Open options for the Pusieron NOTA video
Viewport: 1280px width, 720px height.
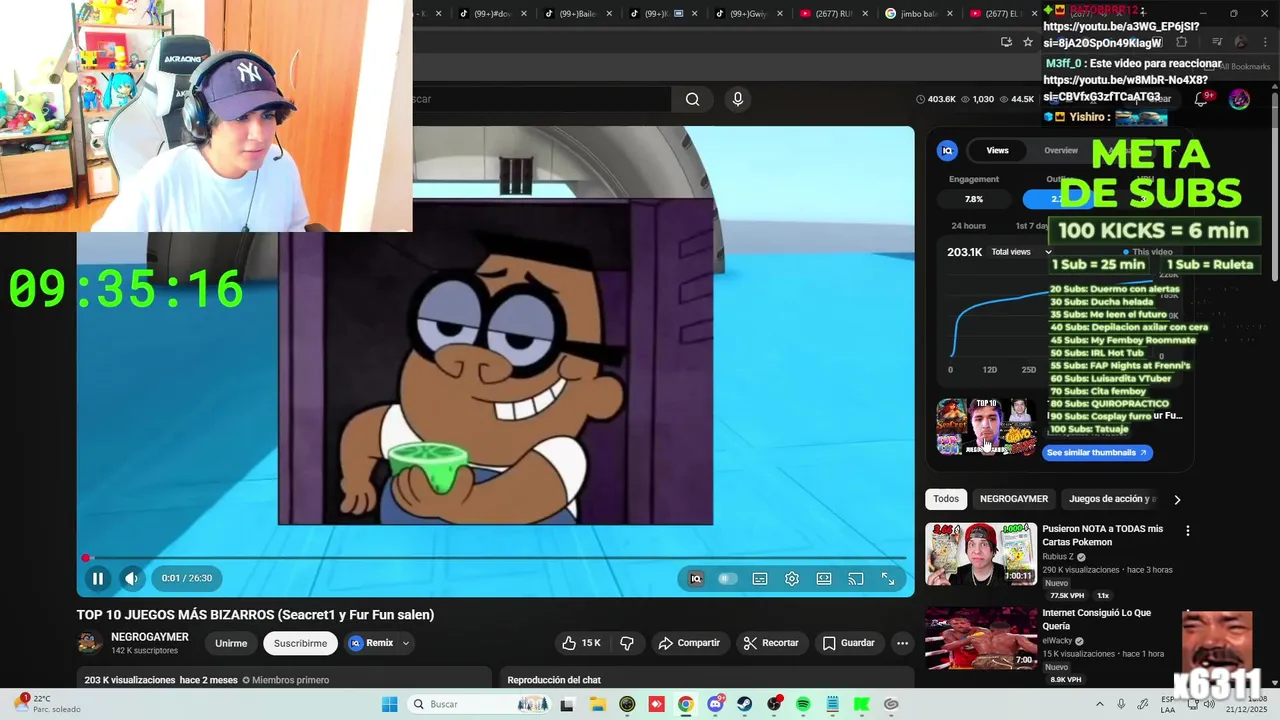(x=1188, y=531)
